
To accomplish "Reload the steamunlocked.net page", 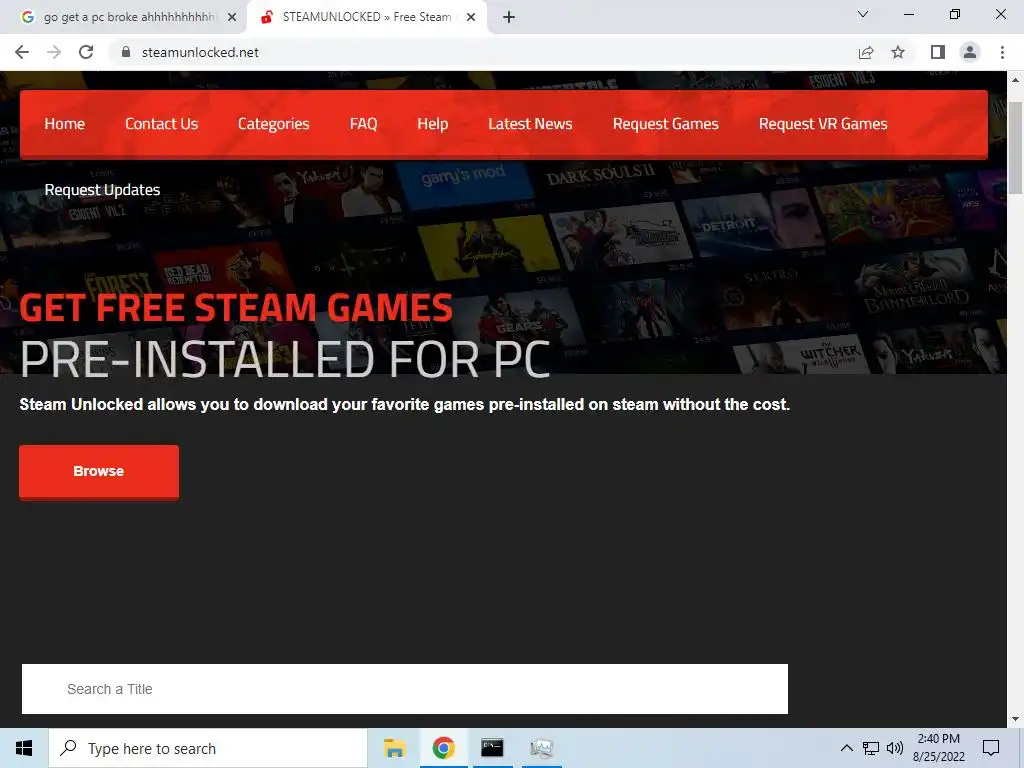I will pyautogui.click(x=86, y=52).
